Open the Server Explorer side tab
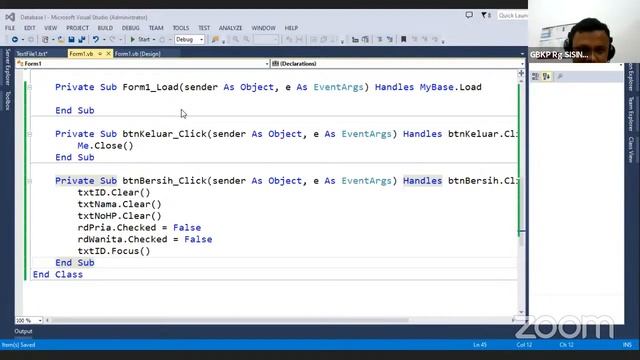The height and width of the screenshot is (360, 640). click(7, 67)
